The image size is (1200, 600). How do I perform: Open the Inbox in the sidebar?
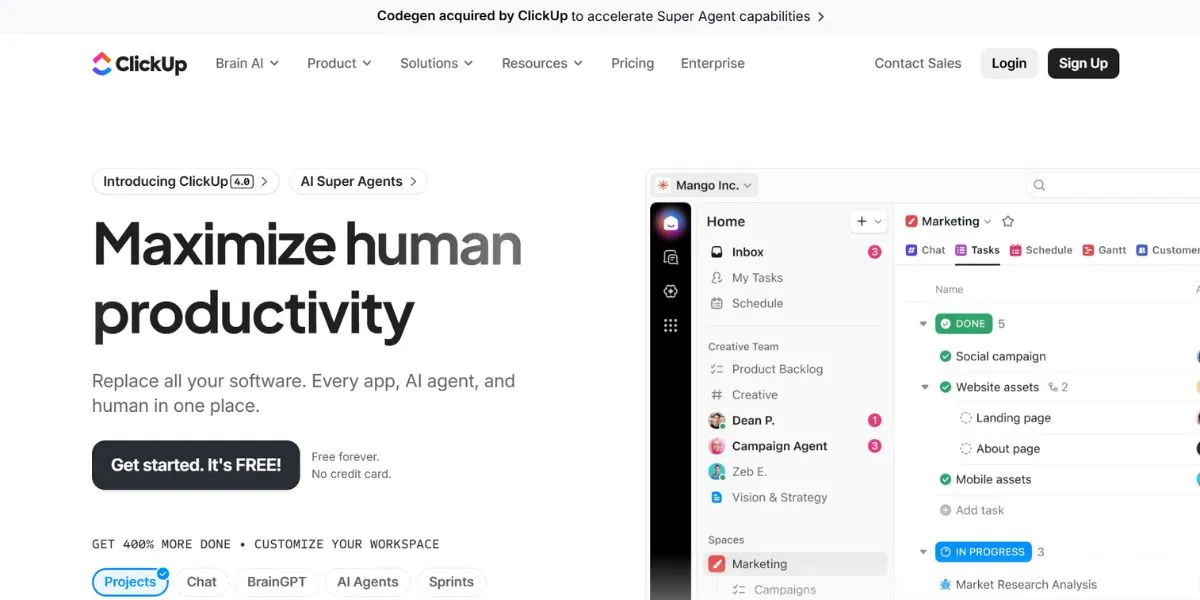click(x=747, y=251)
